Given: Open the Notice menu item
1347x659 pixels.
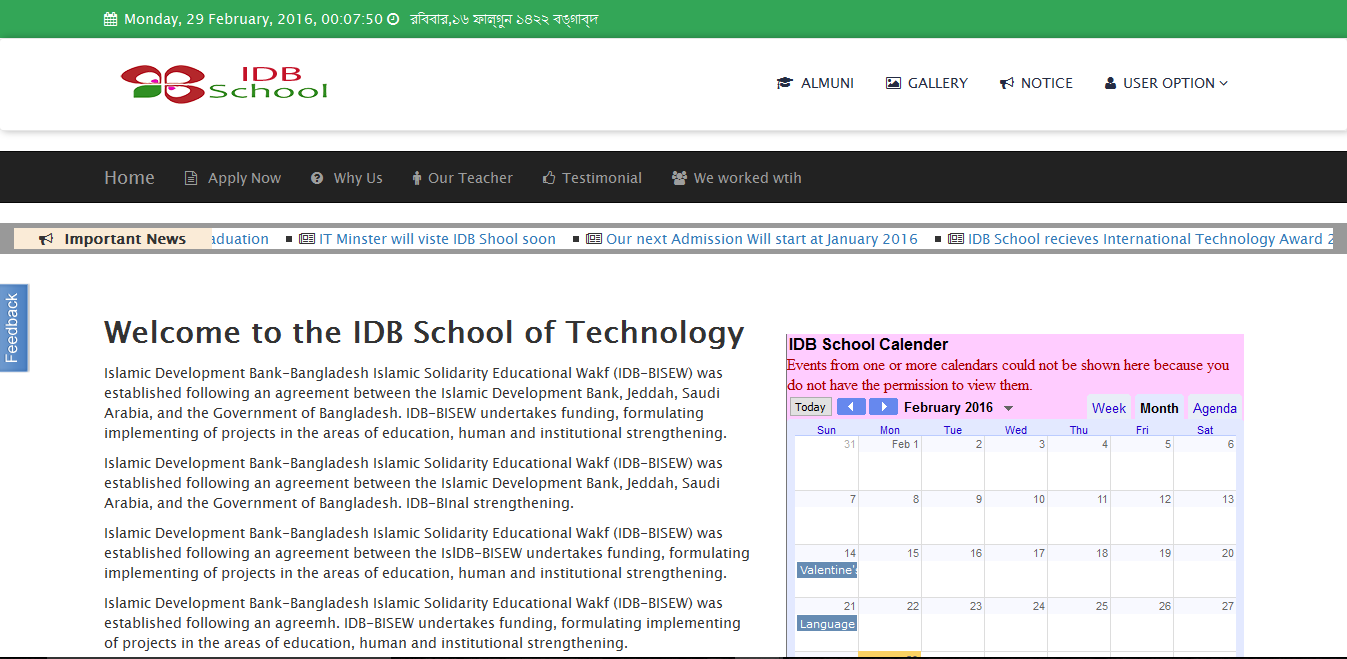Looking at the screenshot, I should point(1036,83).
